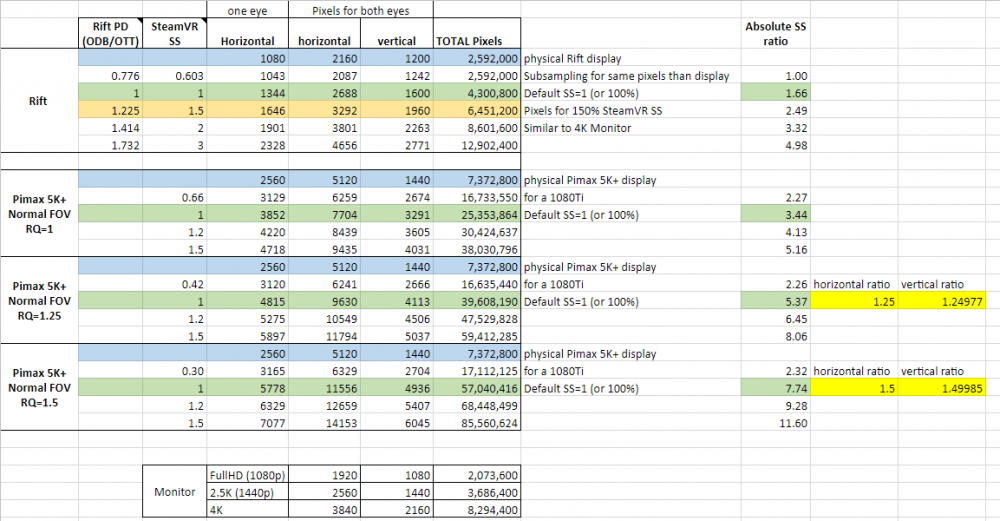
Task: Select the cell containing 9435
Action: (324, 249)
